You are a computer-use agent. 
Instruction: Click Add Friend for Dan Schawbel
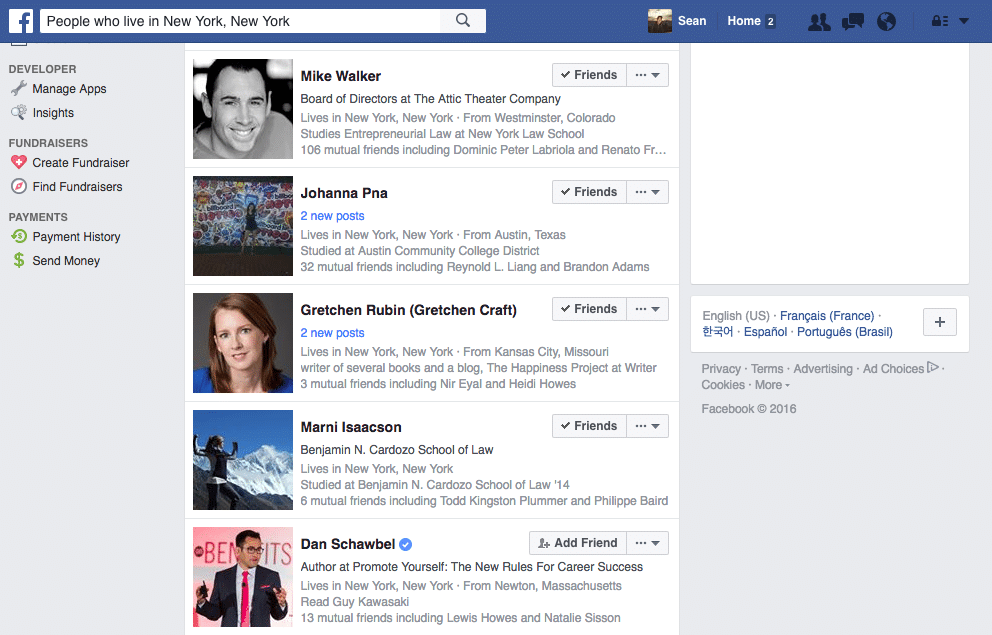pyautogui.click(x=578, y=543)
